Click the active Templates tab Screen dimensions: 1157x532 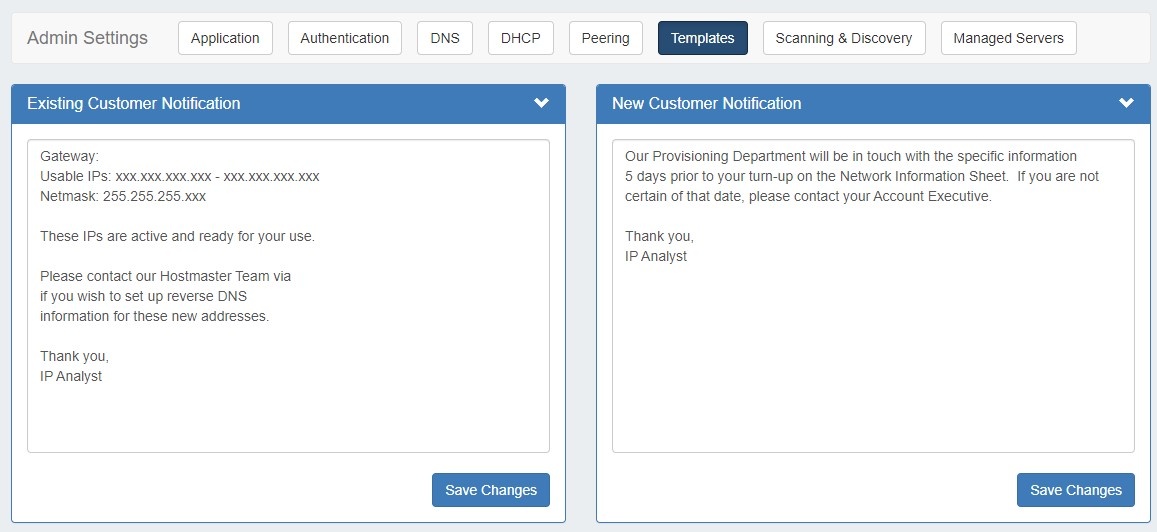702,38
